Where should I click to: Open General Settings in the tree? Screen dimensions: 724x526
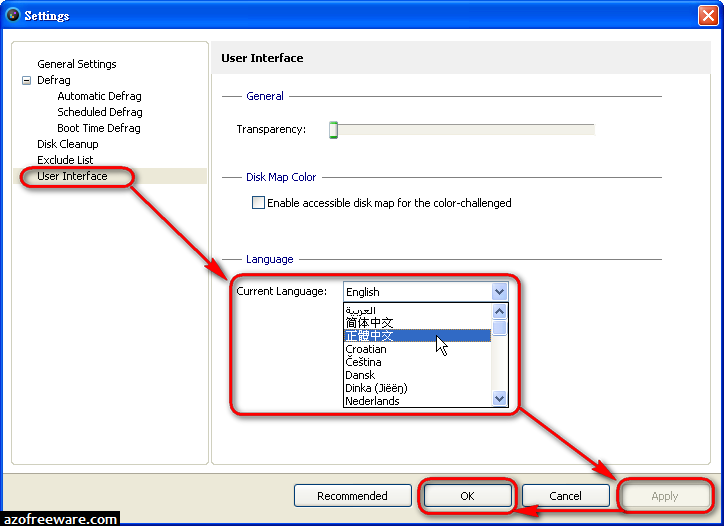[x=77, y=64]
